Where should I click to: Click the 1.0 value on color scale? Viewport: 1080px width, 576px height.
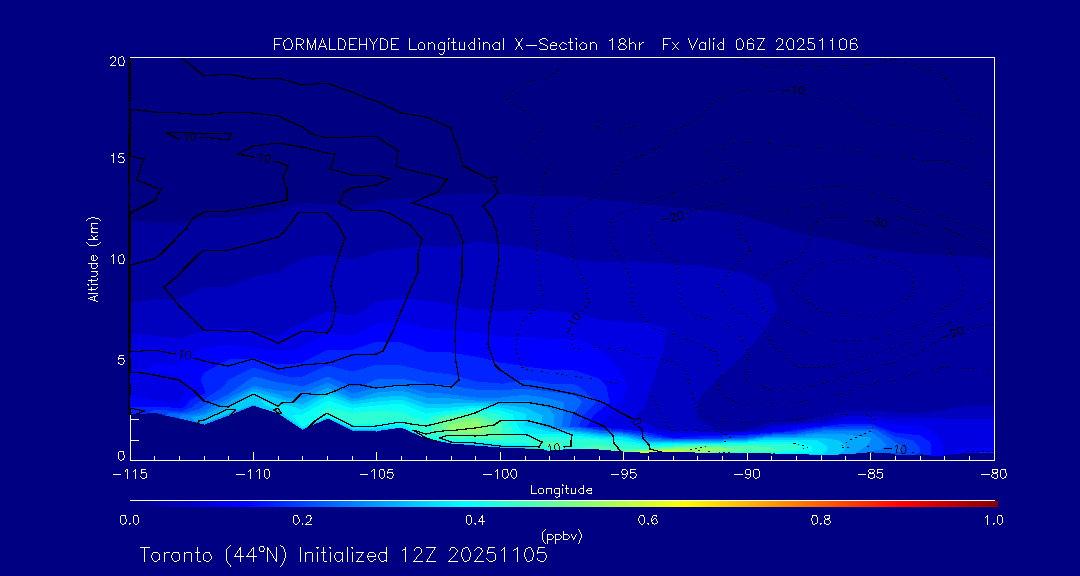(x=994, y=520)
